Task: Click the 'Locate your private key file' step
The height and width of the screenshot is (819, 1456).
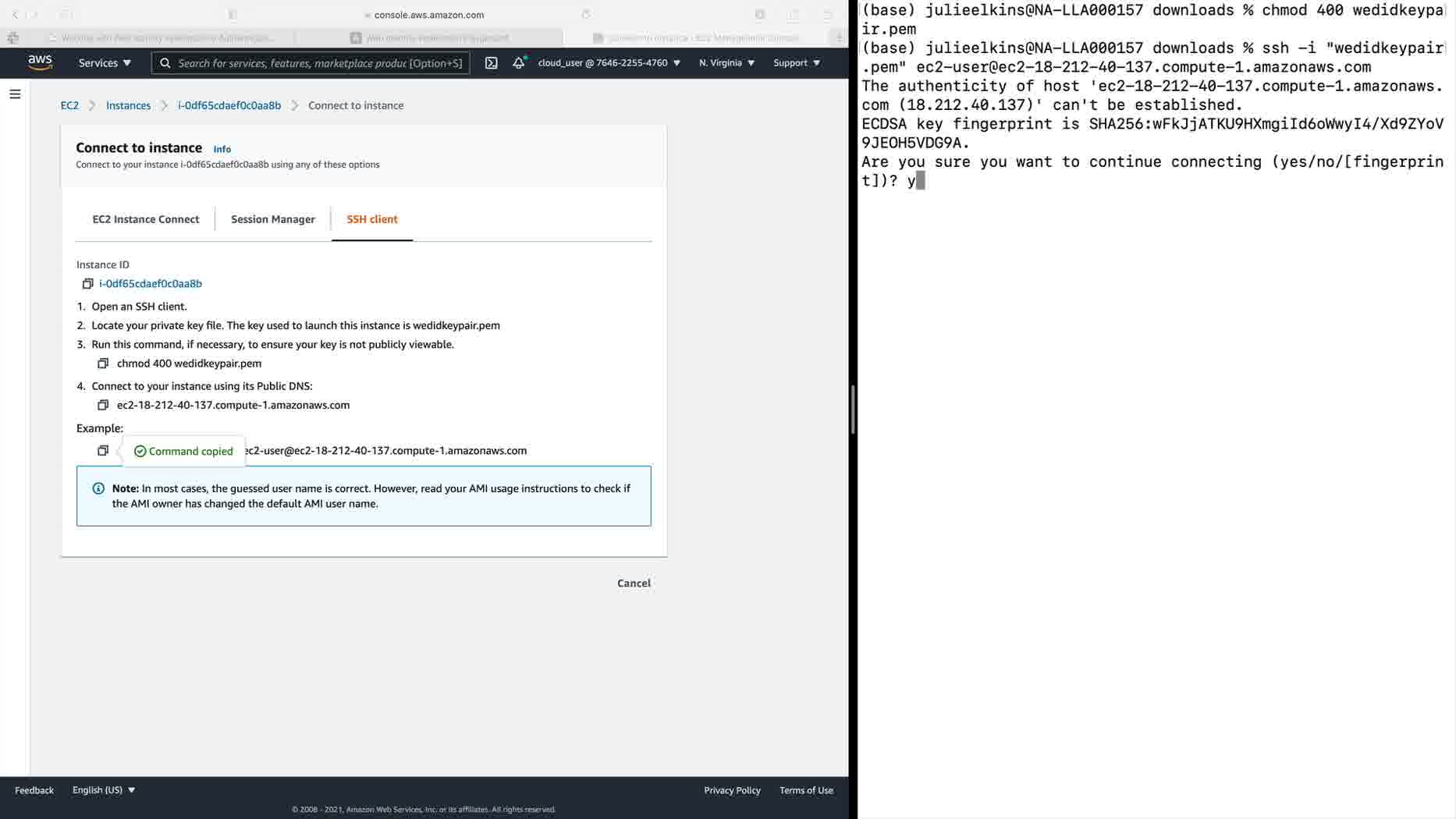Action: coord(296,325)
